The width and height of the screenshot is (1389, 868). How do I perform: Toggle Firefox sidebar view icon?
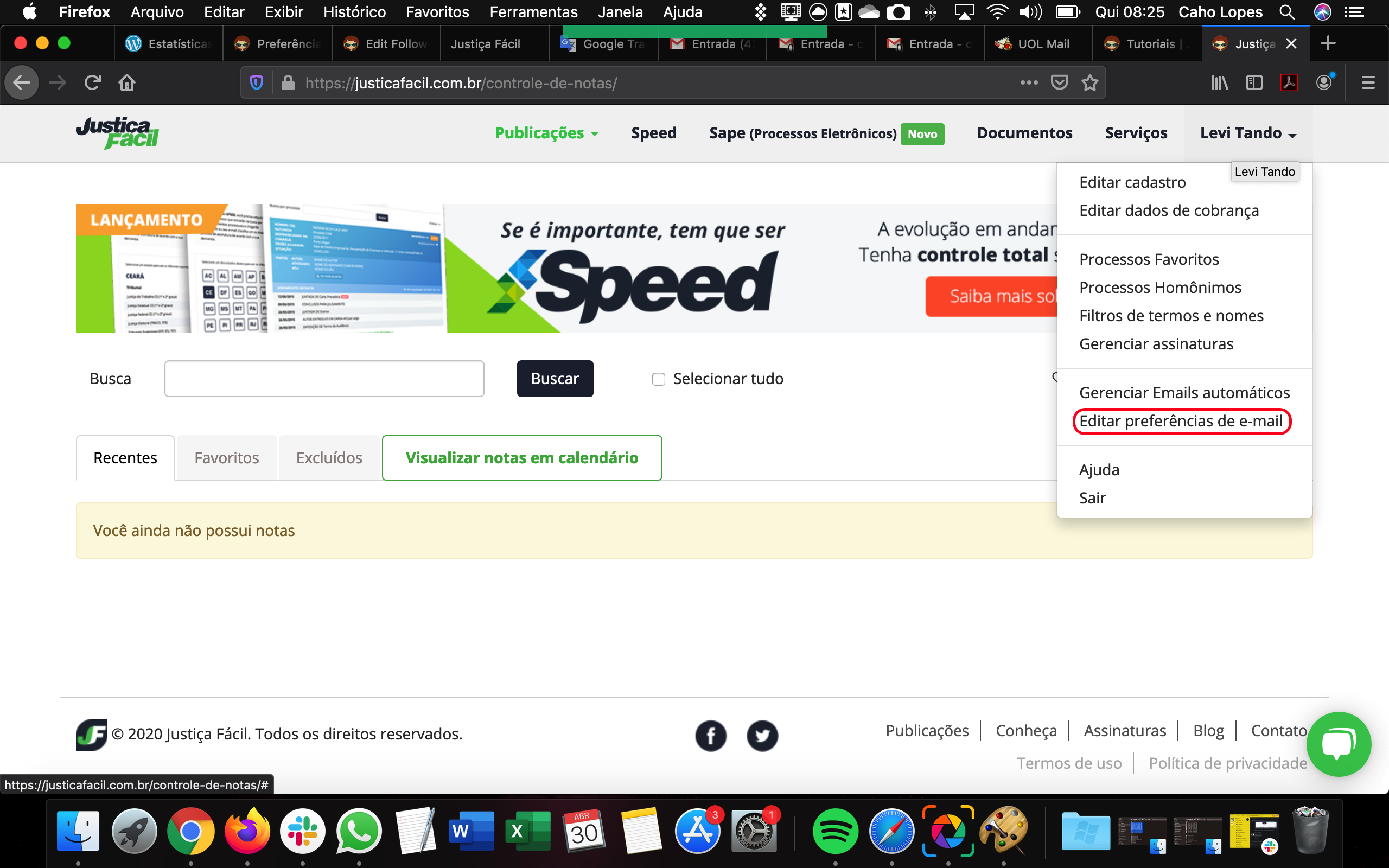click(1254, 83)
